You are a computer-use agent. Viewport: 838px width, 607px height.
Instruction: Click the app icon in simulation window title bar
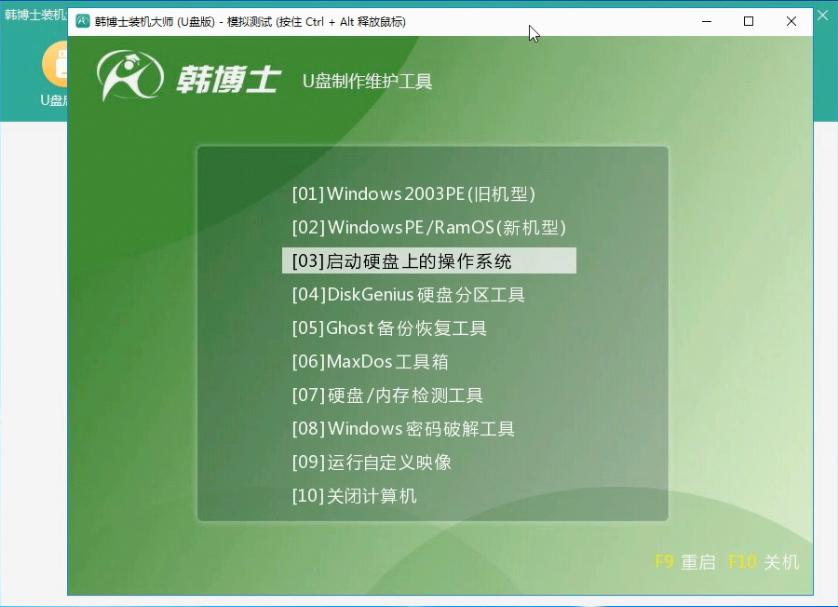(83, 21)
